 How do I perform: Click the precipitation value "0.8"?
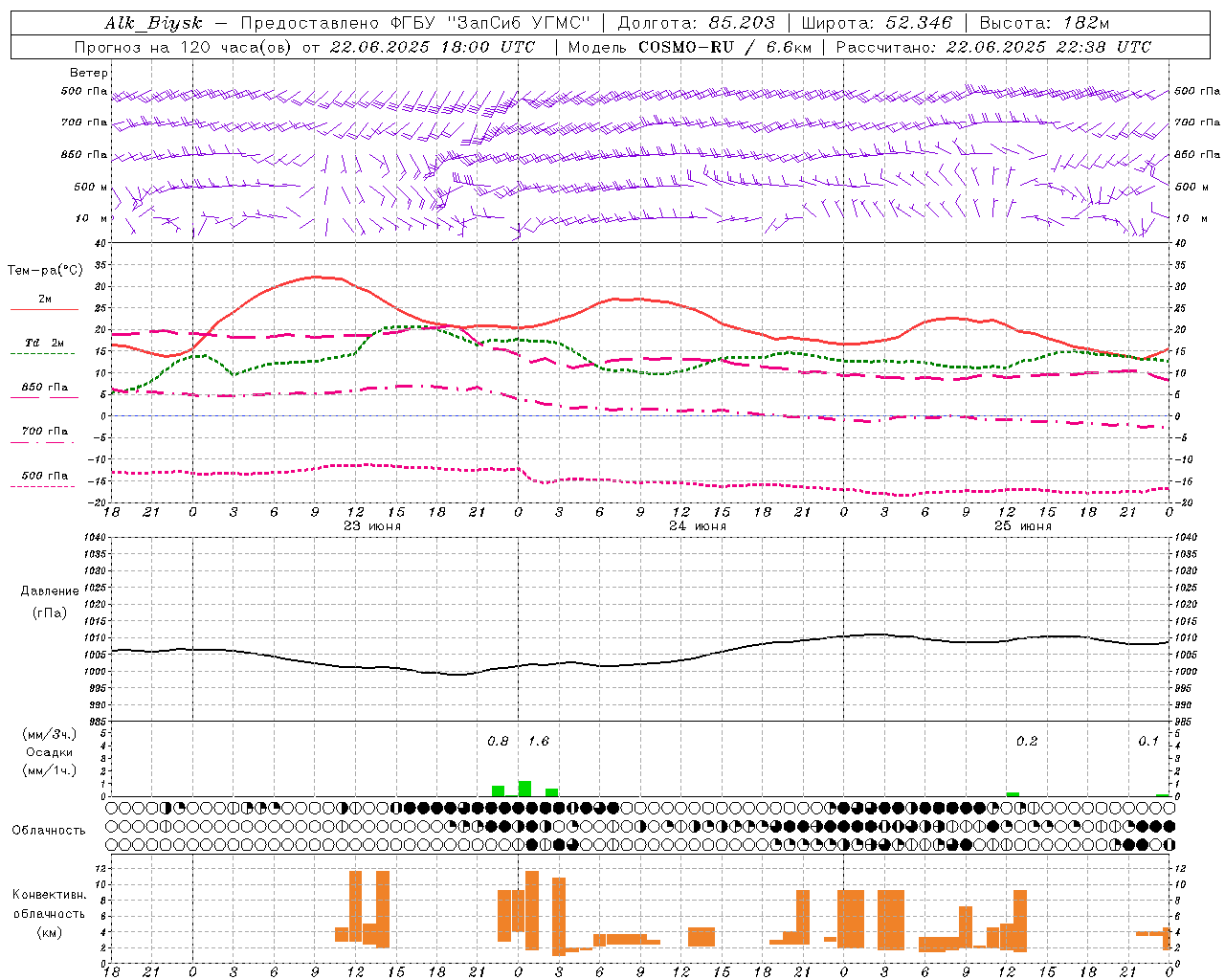(x=498, y=742)
